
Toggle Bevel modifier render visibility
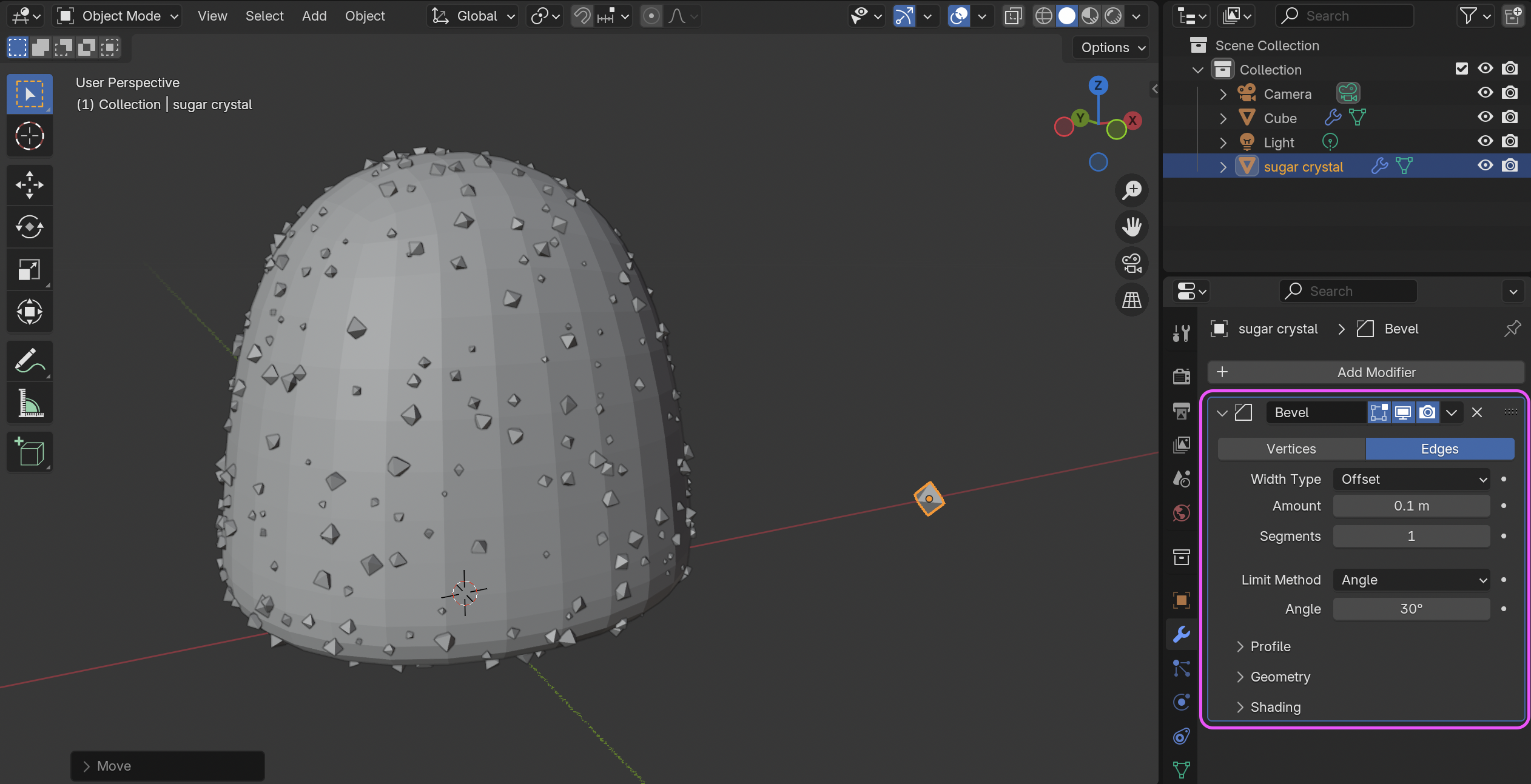(1428, 412)
